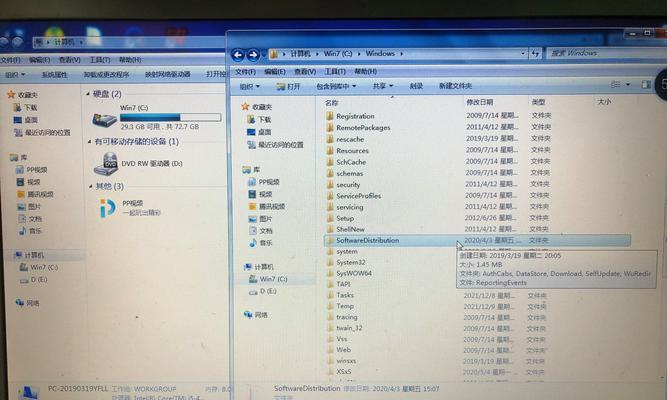Collapse 有可移动存储的设备 (1) group
This screenshot has width=667, height=400.
[90, 141]
